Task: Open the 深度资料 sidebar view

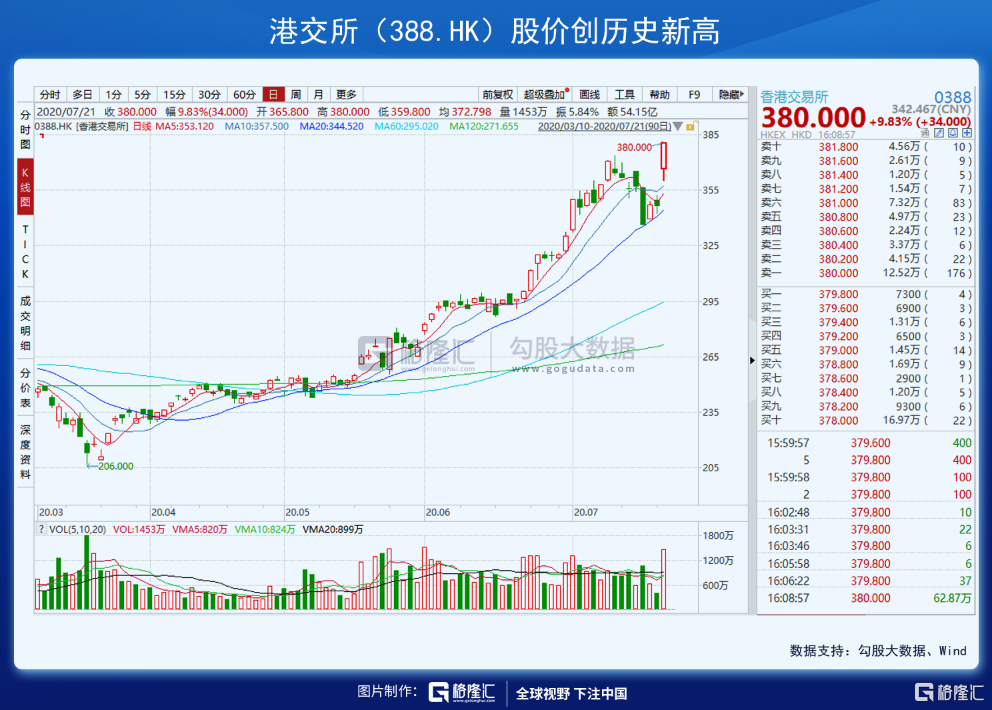Action: (25, 452)
